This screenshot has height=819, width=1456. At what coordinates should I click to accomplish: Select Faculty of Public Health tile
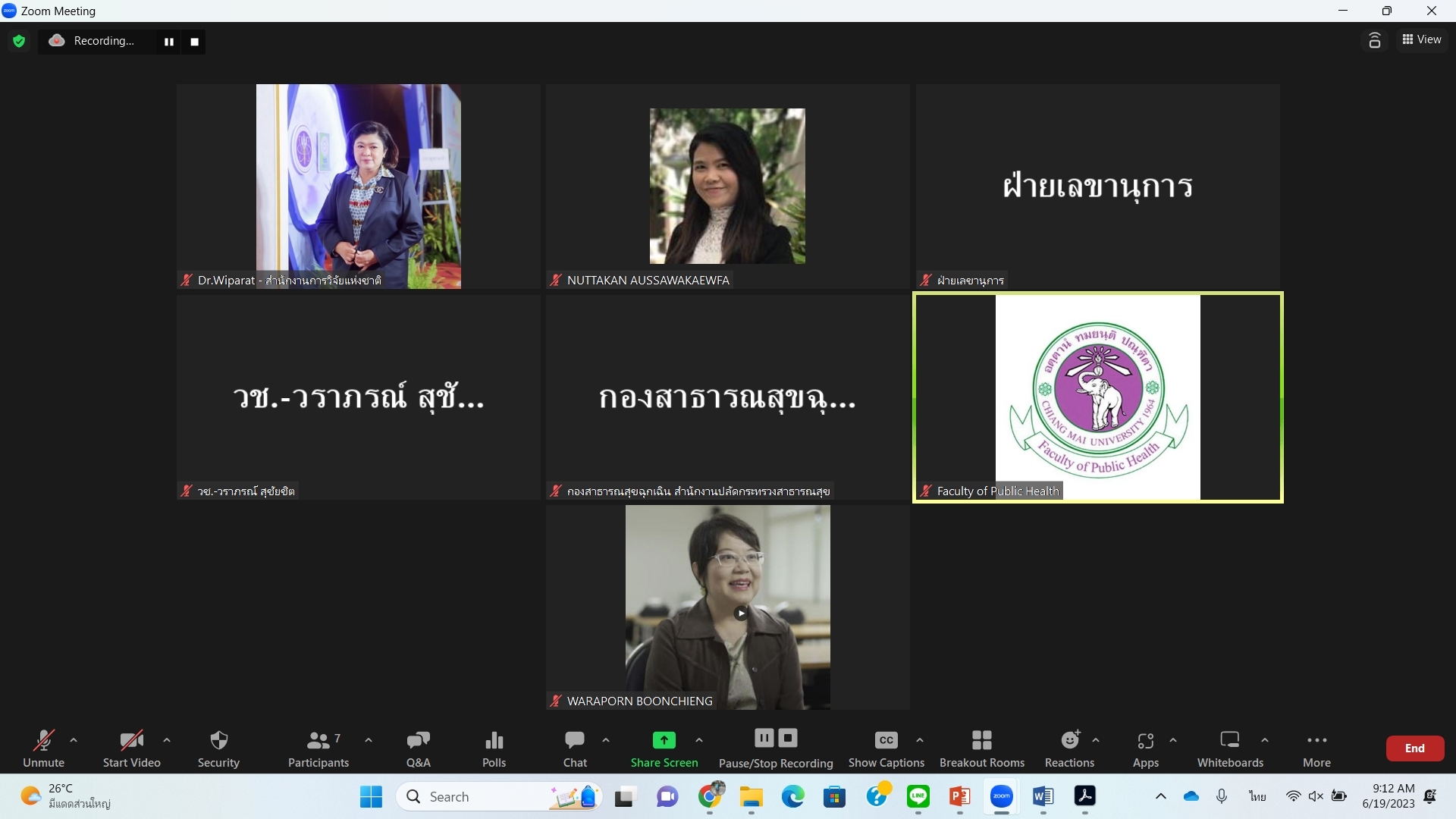pyautogui.click(x=1098, y=397)
